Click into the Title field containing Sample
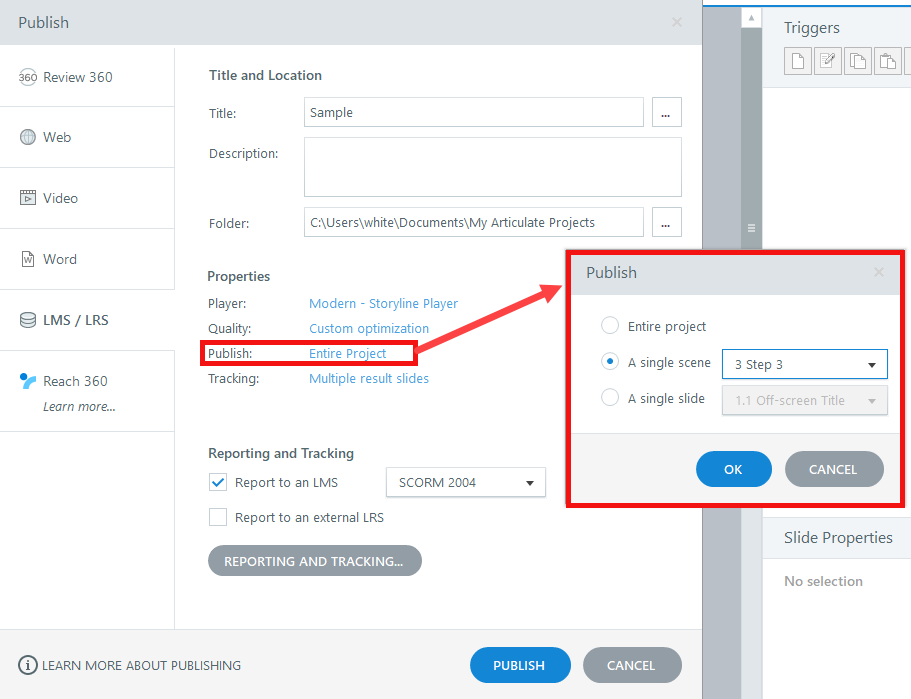 point(474,112)
